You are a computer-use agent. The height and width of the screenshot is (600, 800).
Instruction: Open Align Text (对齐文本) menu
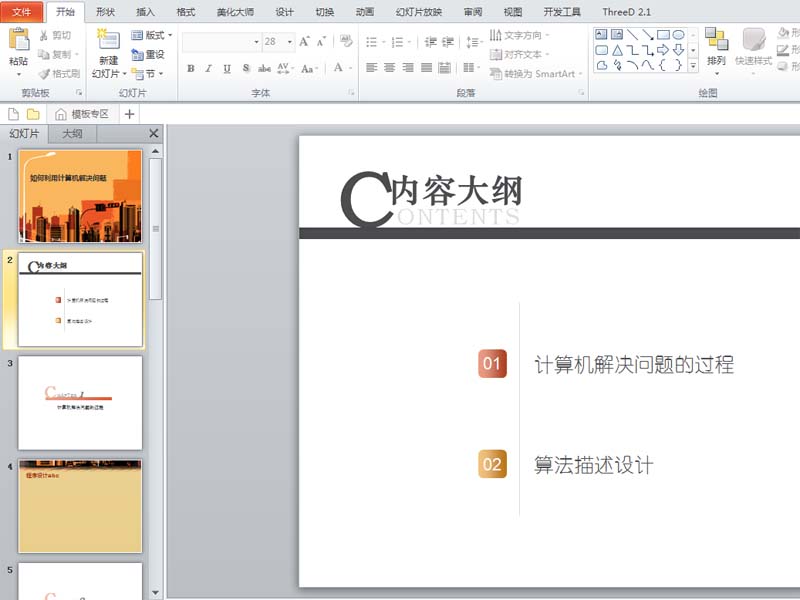click(519, 54)
